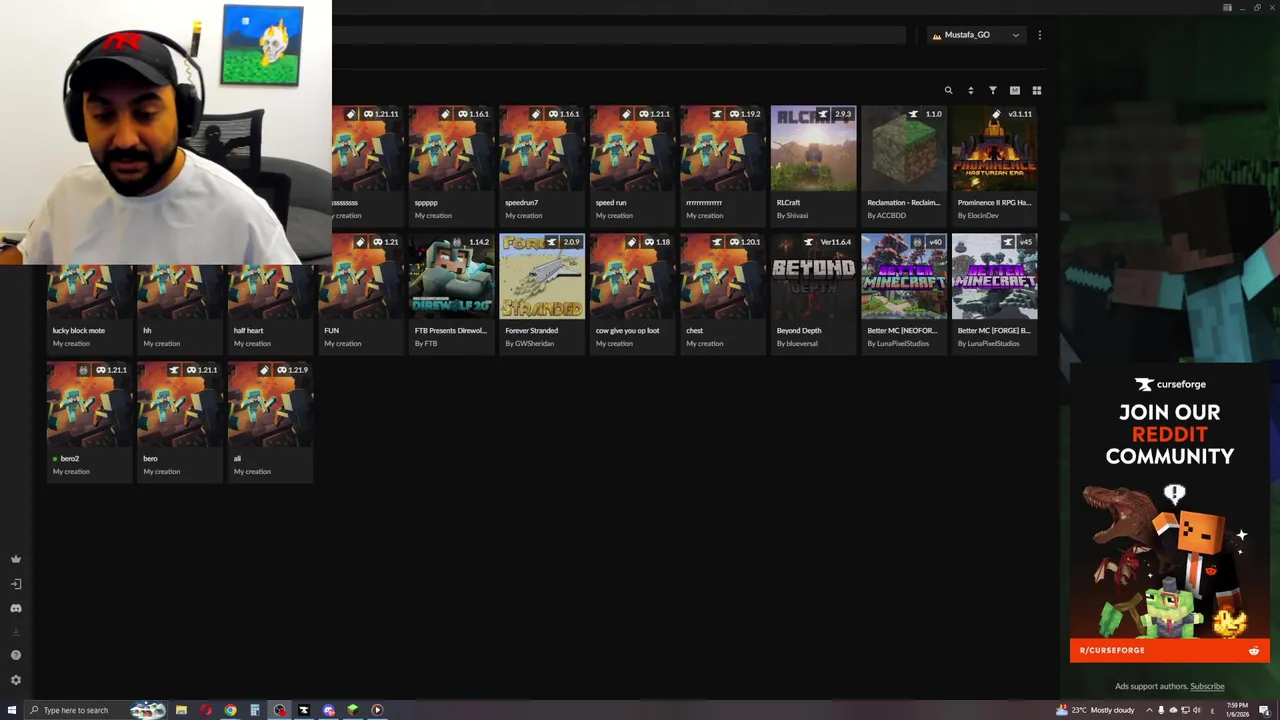Screen dimensions: 1280x720
Task: Toggle the side panel icon in title bar
Action: 1227,7
